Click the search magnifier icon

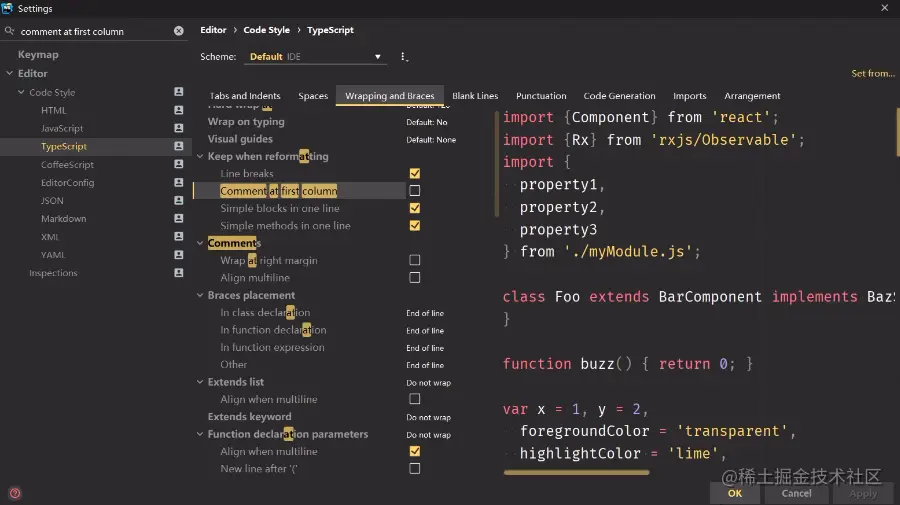pyautogui.click(x=9, y=31)
